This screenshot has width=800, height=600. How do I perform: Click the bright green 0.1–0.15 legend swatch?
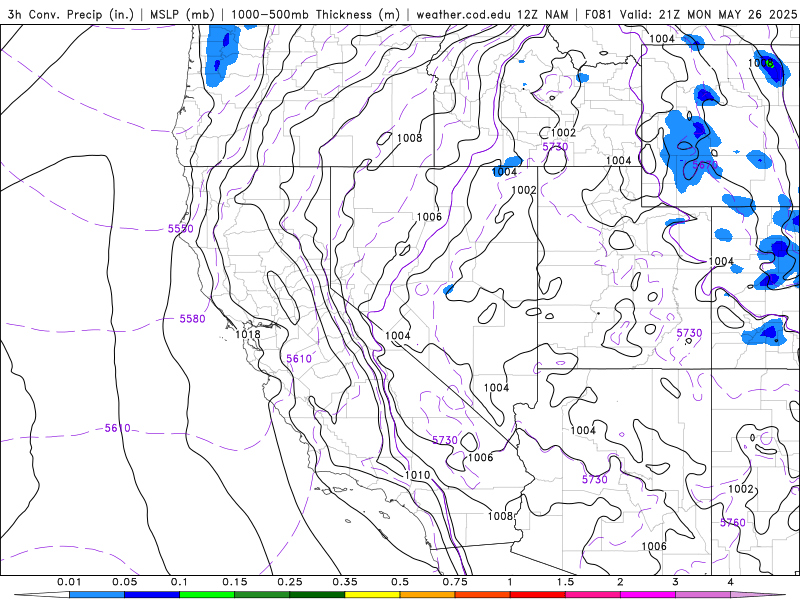pos(207,595)
